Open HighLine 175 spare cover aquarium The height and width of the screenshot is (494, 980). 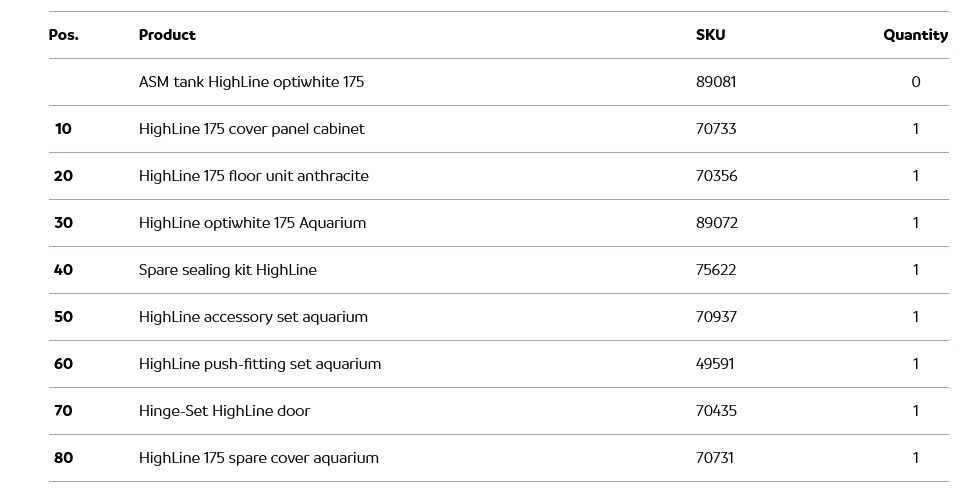point(258,458)
